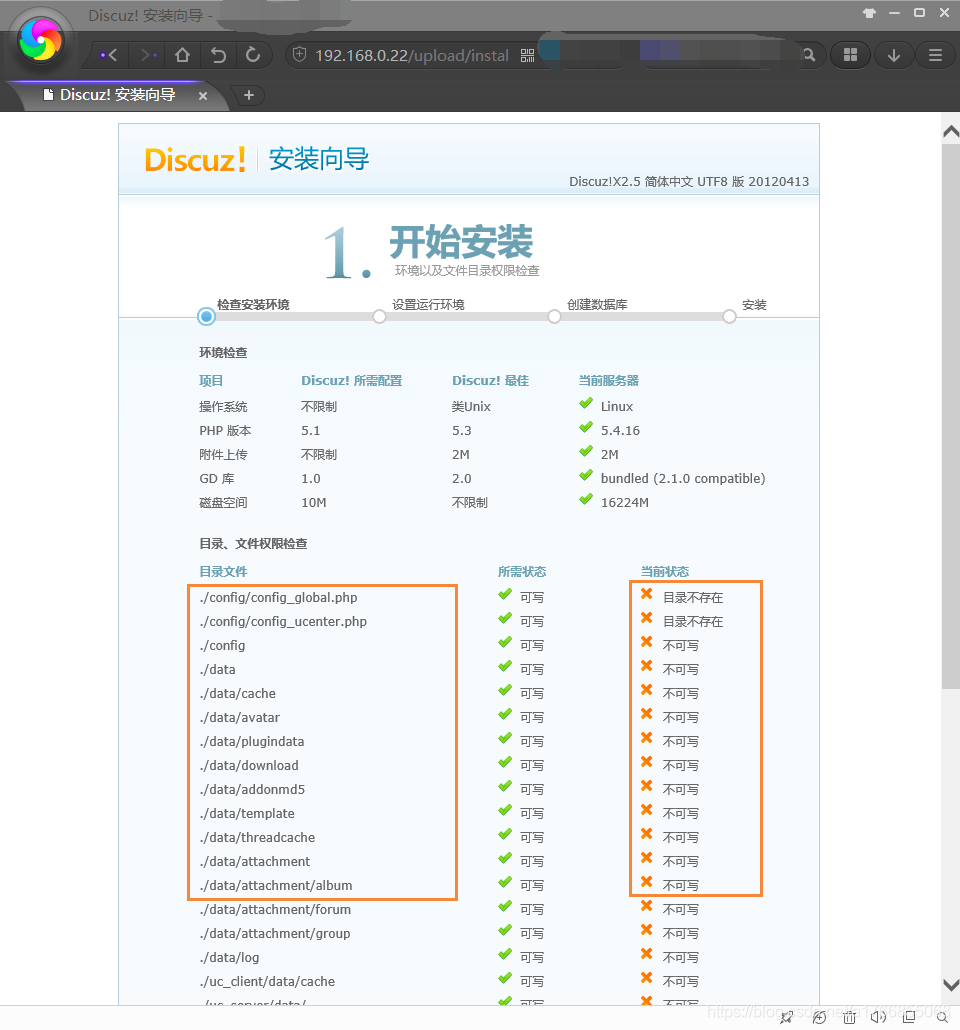Click the './data/download' row text
960x1030 pixels.
point(249,765)
